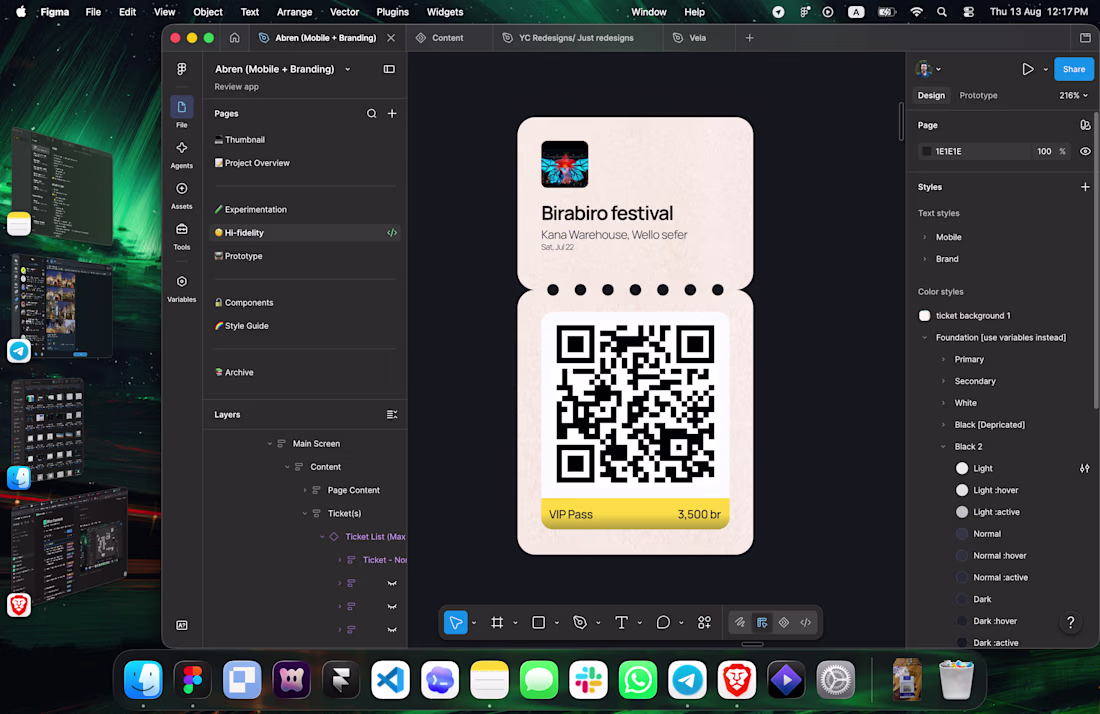Switch to Draw mode in toolbar
The height and width of the screenshot is (714, 1100).
pyautogui.click(x=739, y=622)
